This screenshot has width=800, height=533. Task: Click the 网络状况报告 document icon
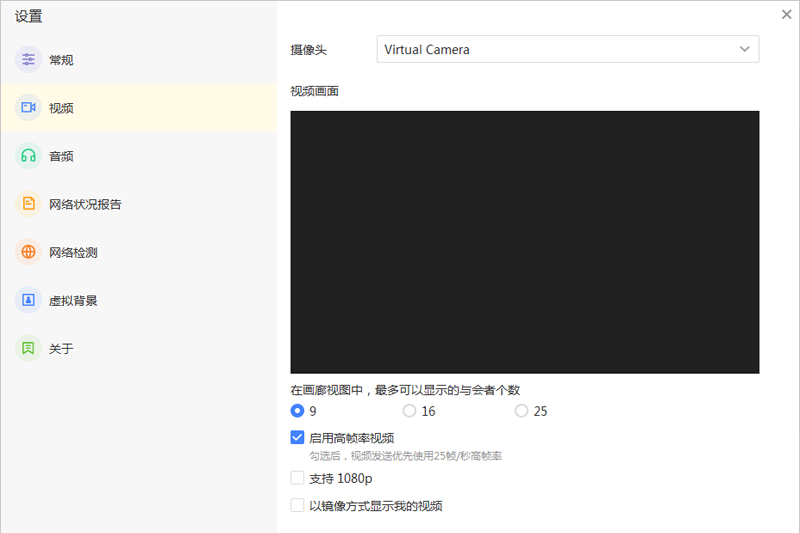click(28, 204)
